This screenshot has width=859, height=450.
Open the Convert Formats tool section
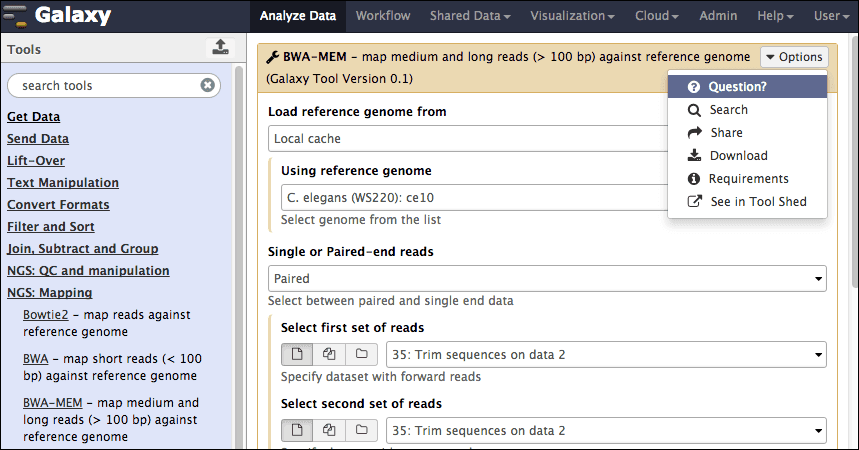click(x=58, y=204)
